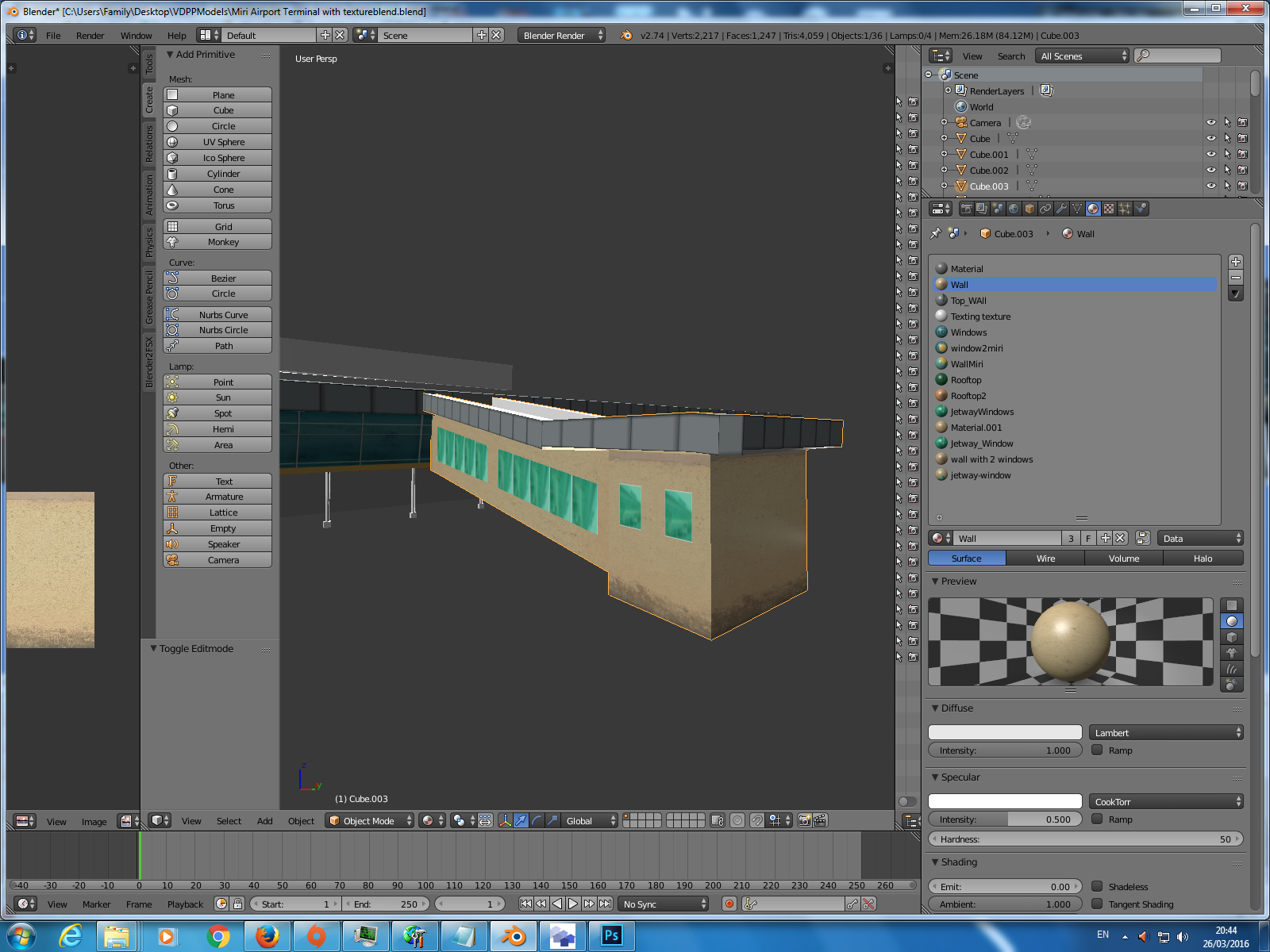Switch to the Wire material tab
Screen dimensions: 1270x952
(1045, 558)
